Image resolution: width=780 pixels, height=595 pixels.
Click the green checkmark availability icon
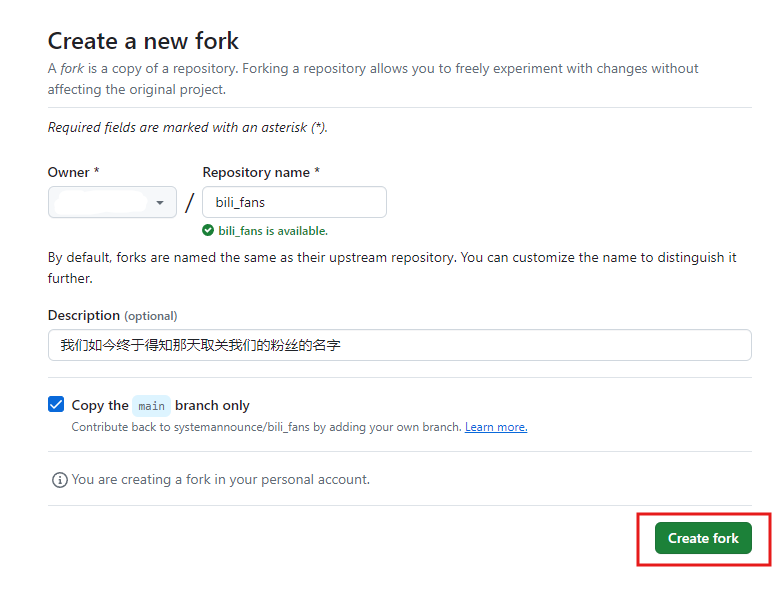tap(208, 230)
